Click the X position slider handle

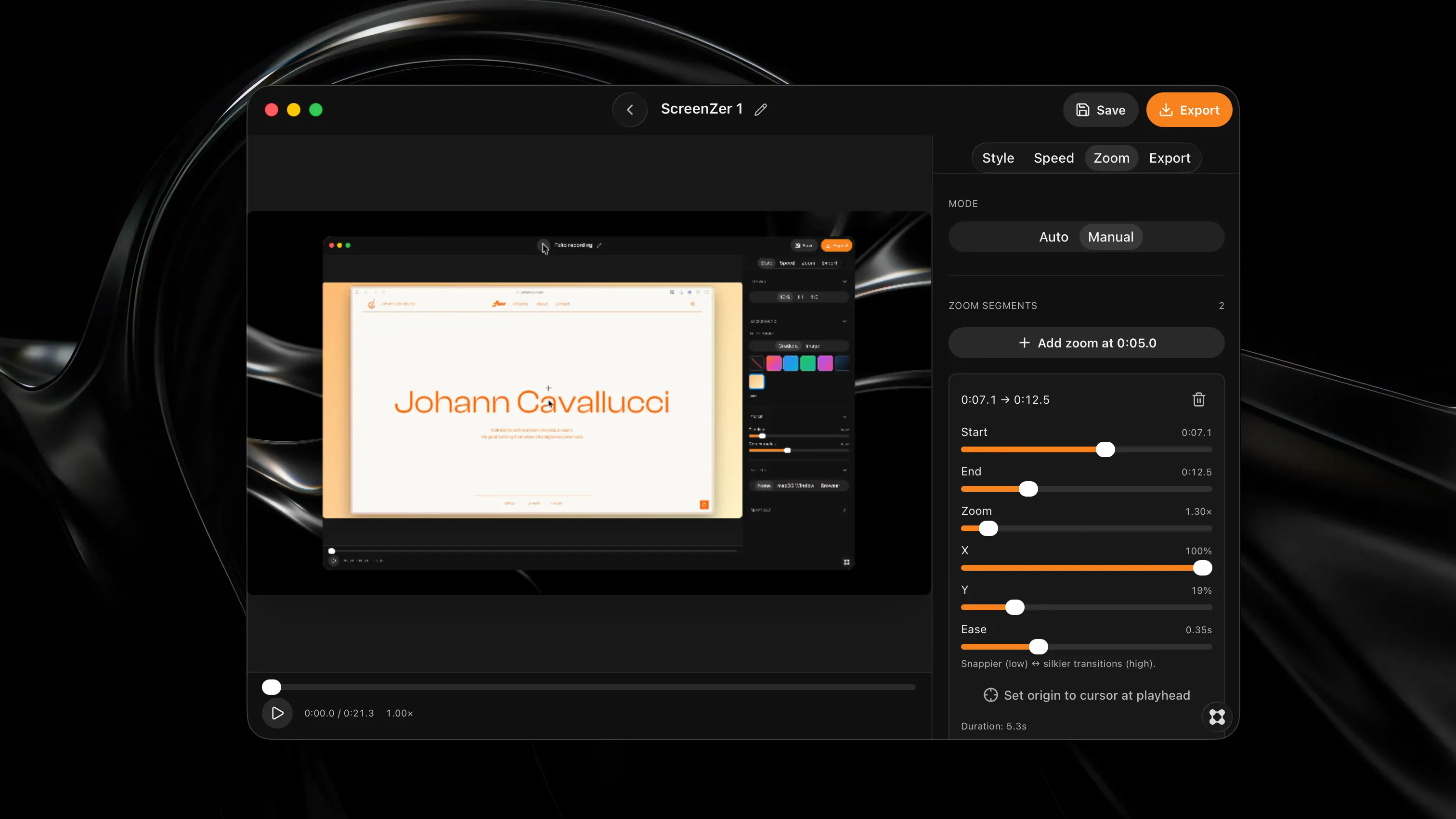point(1202,568)
